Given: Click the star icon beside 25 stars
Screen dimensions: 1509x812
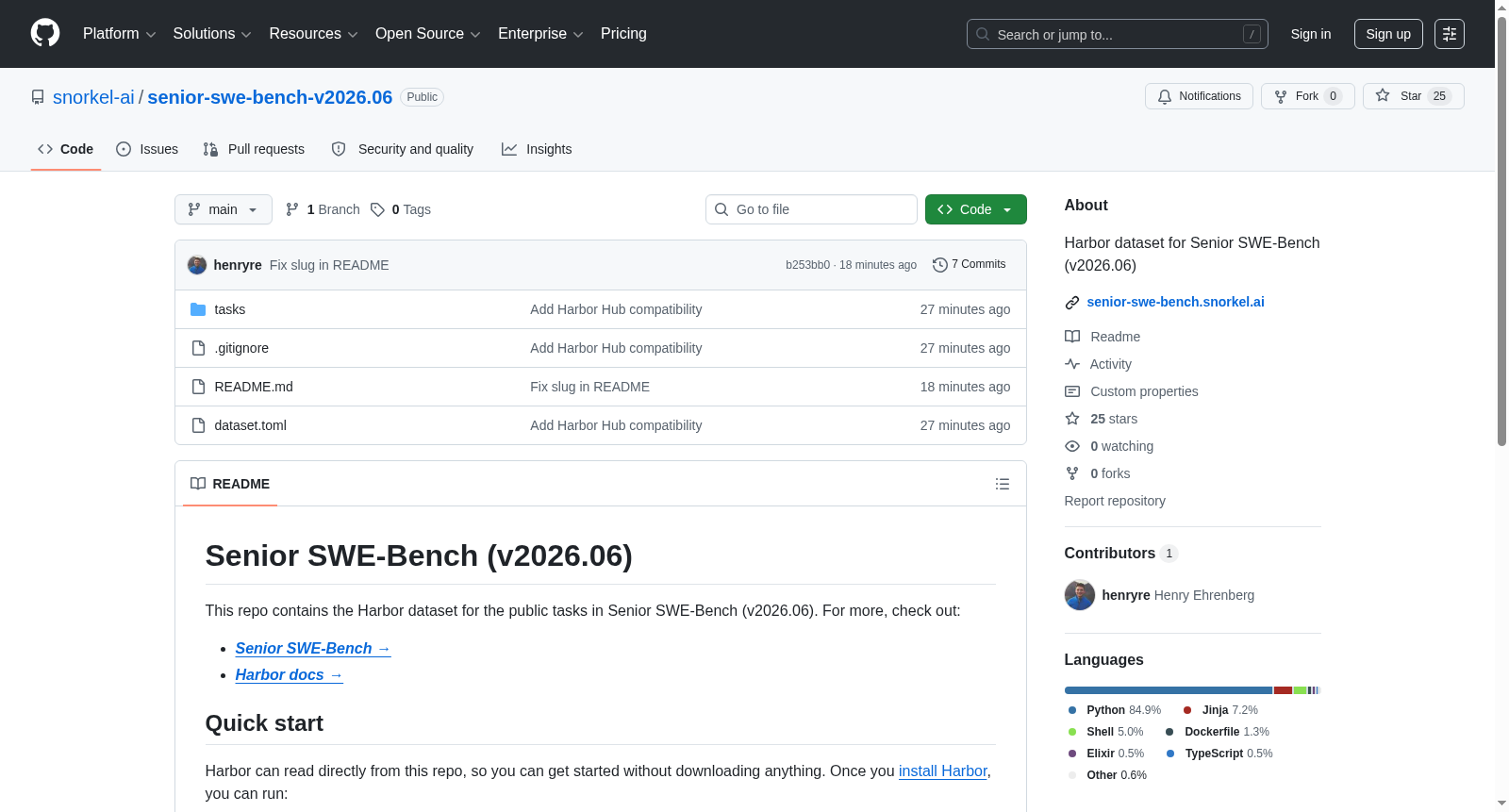Looking at the screenshot, I should click(1072, 419).
